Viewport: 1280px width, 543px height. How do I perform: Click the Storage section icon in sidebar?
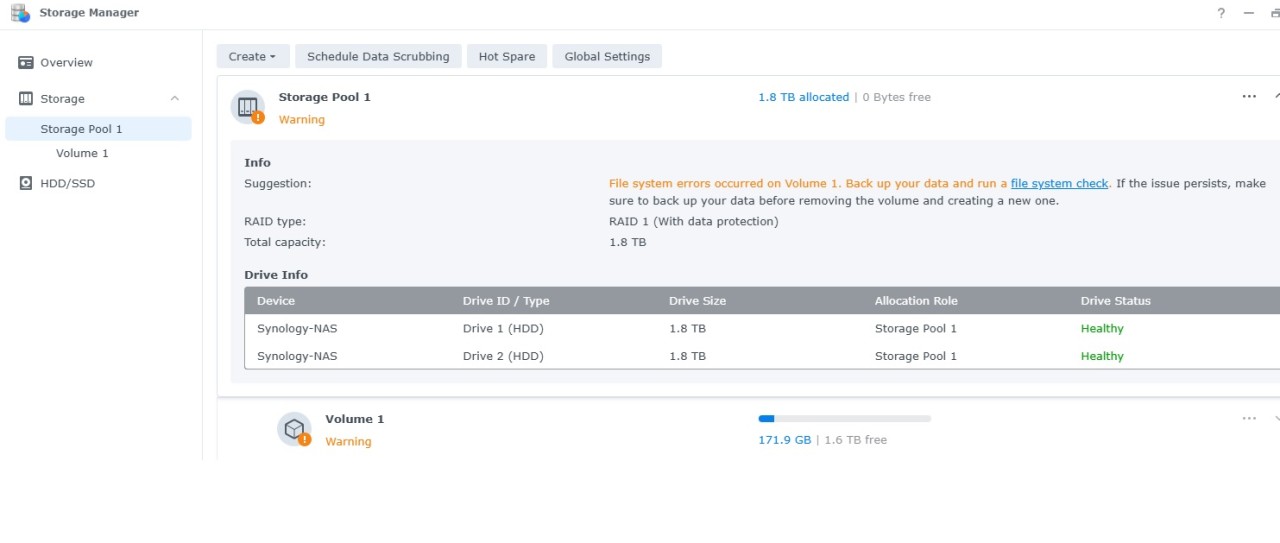26,98
